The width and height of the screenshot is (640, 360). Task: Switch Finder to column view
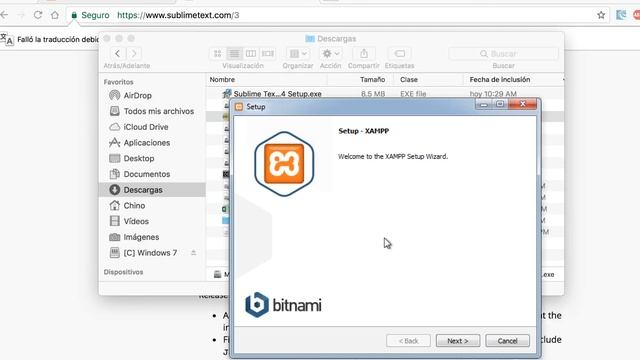click(251, 53)
